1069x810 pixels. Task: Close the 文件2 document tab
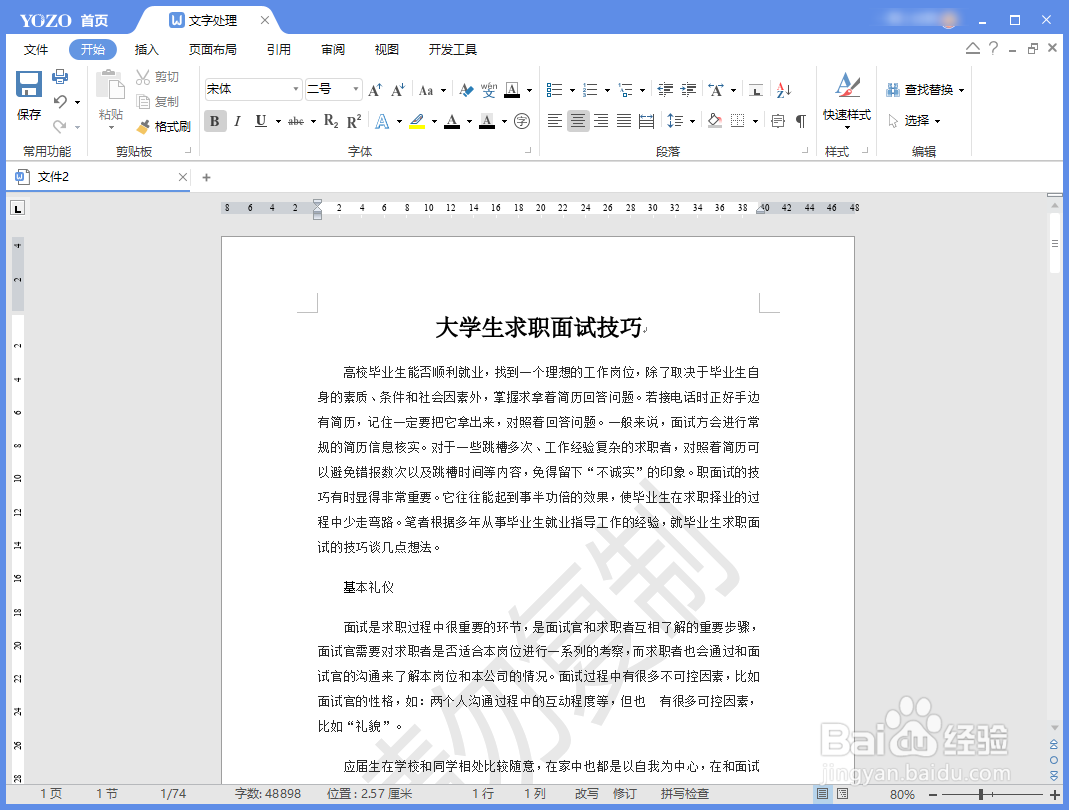coord(183,177)
